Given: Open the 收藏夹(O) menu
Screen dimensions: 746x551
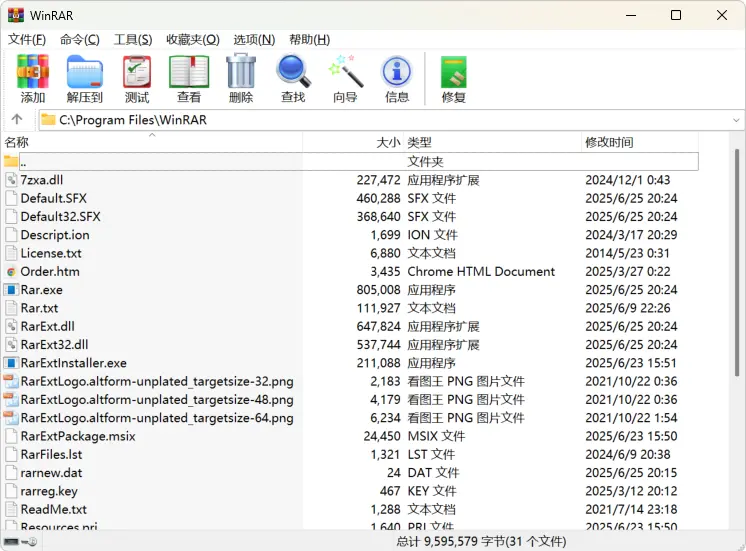Looking at the screenshot, I should (x=193, y=39).
